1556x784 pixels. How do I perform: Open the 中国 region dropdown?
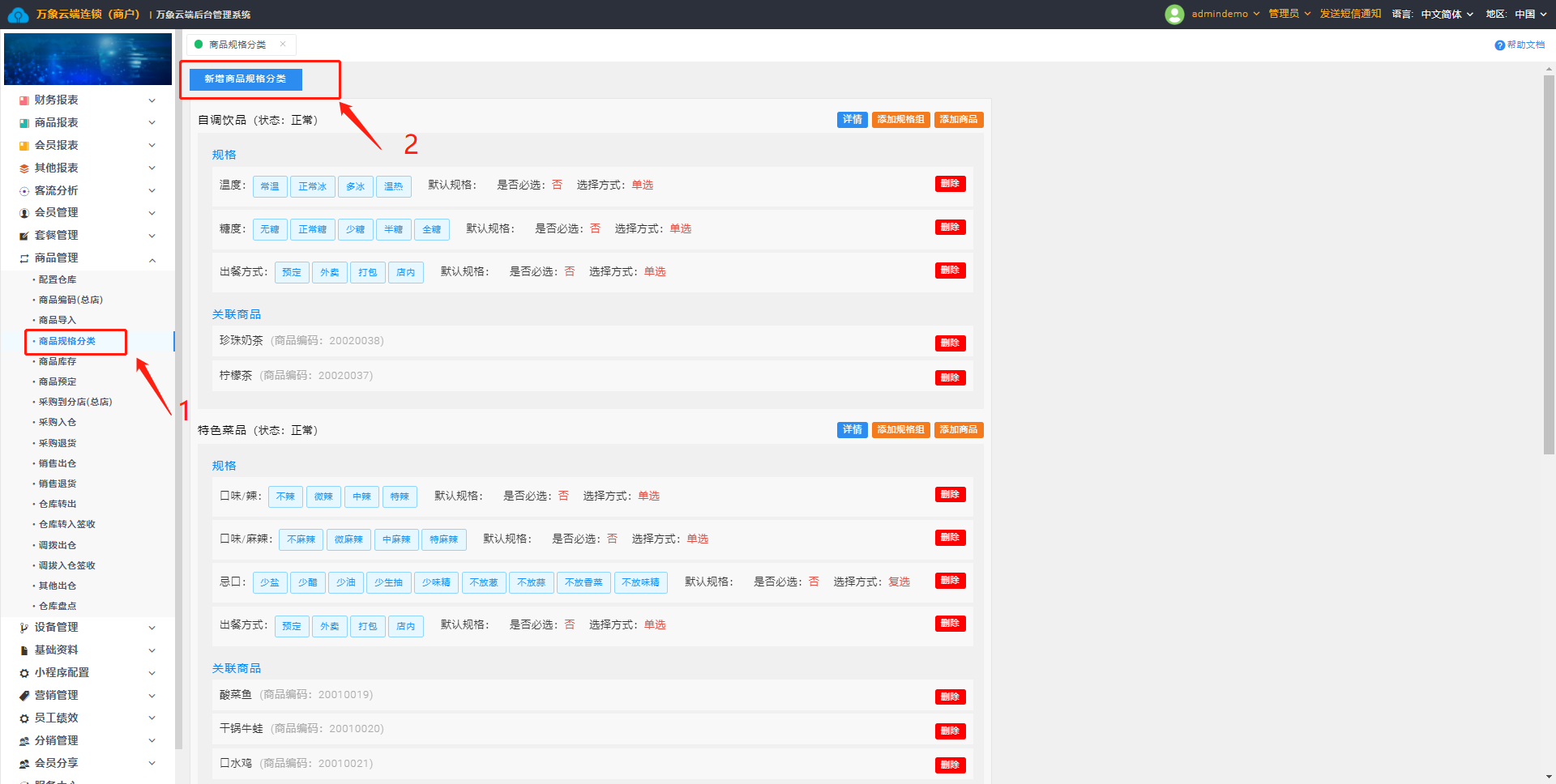pos(1530,14)
